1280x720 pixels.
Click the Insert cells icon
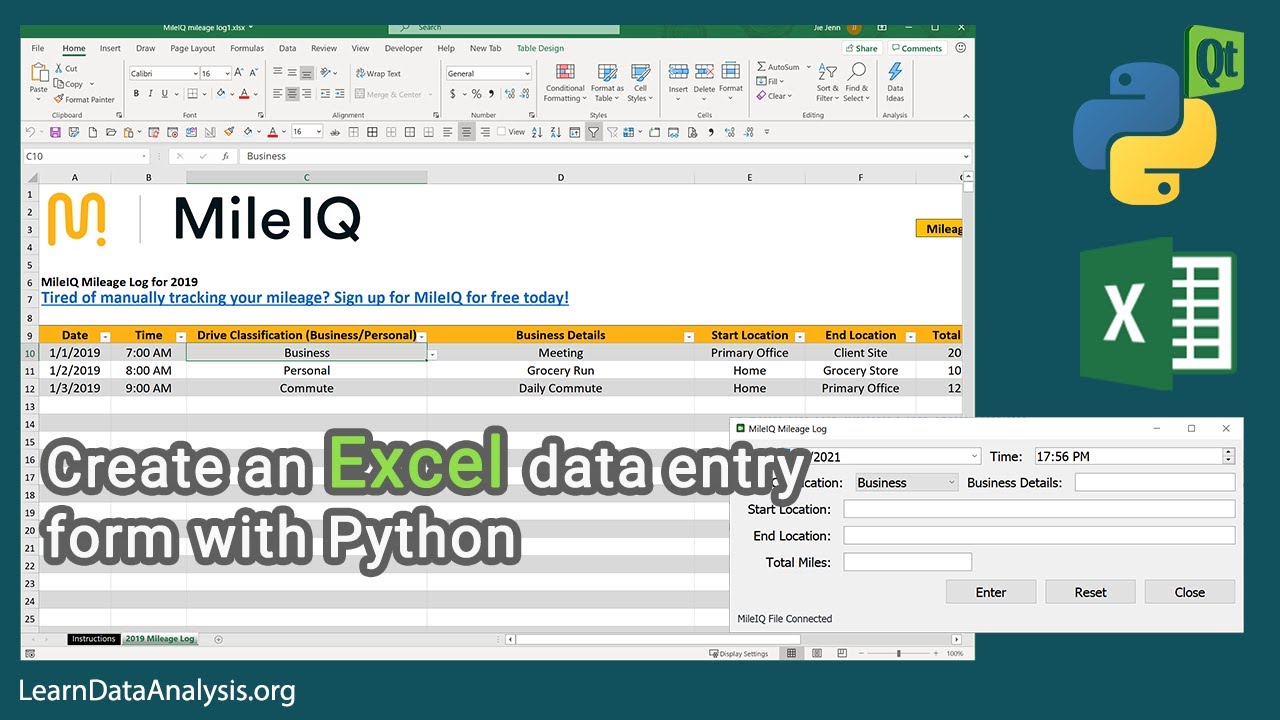(x=678, y=72)
